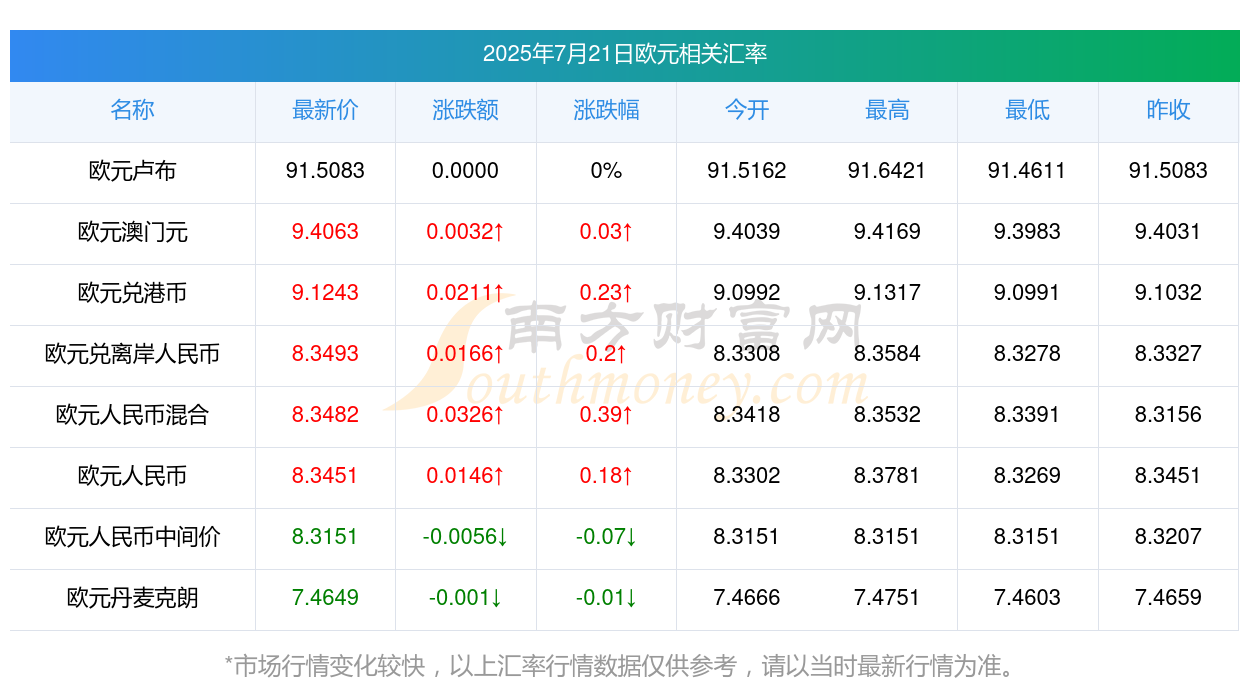Screen dimensions: 1250x698
Task: Click opening price 91.5162
Action: tap(747, 171)
